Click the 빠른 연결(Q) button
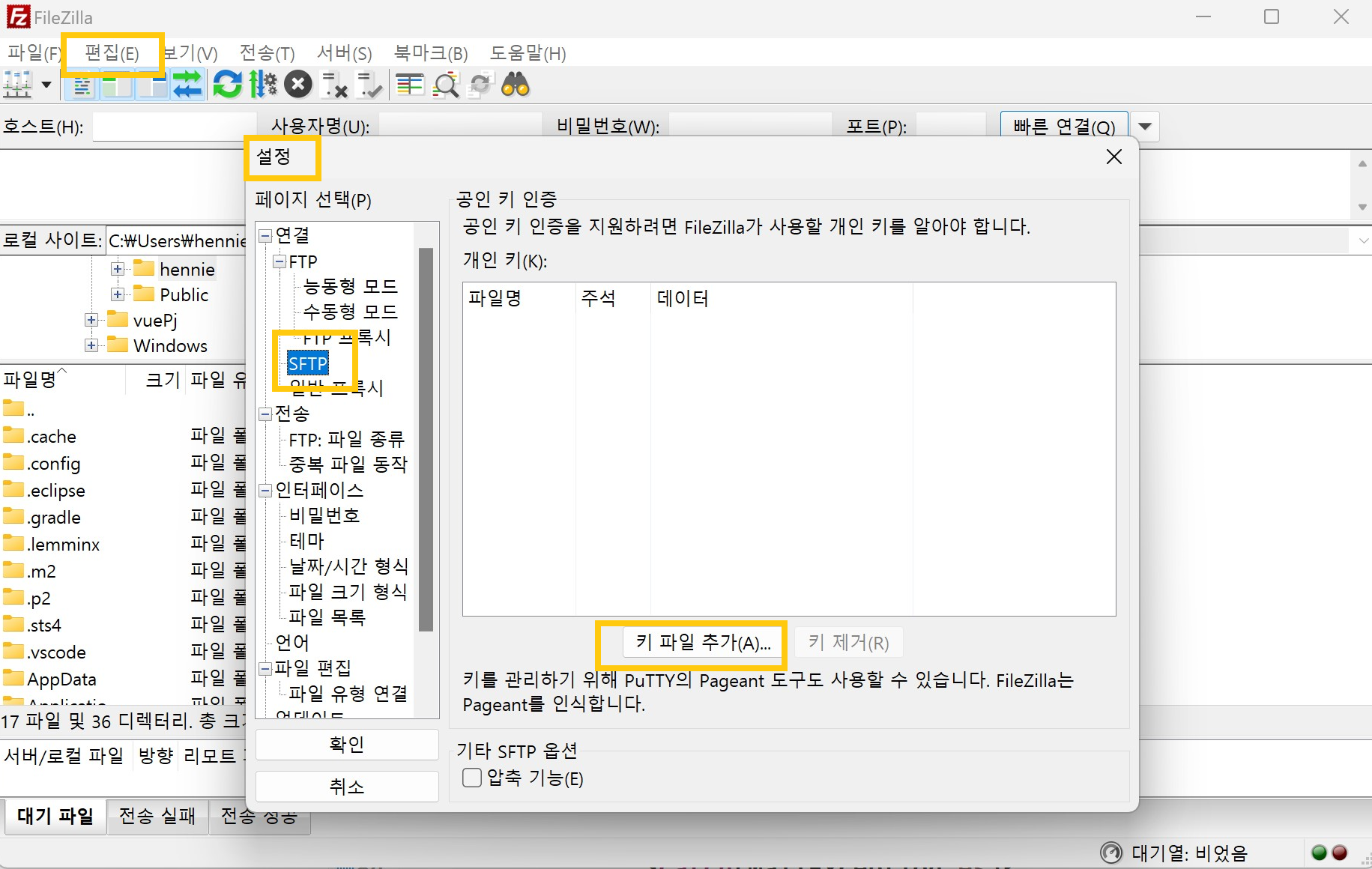1372x869 pixels. [1064, 126]
